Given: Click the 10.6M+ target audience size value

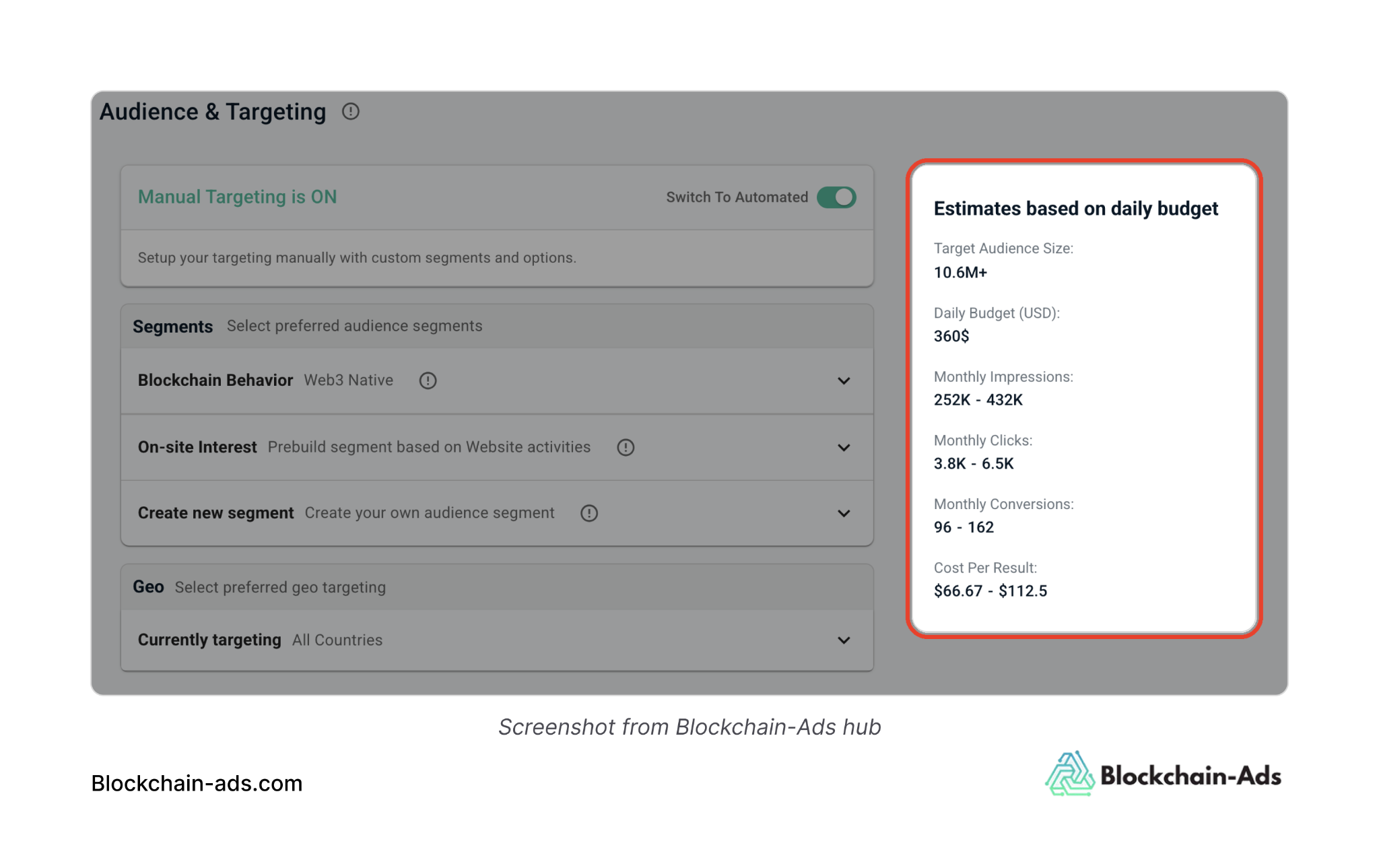Looking at the screenshot, I should [960, 273].
